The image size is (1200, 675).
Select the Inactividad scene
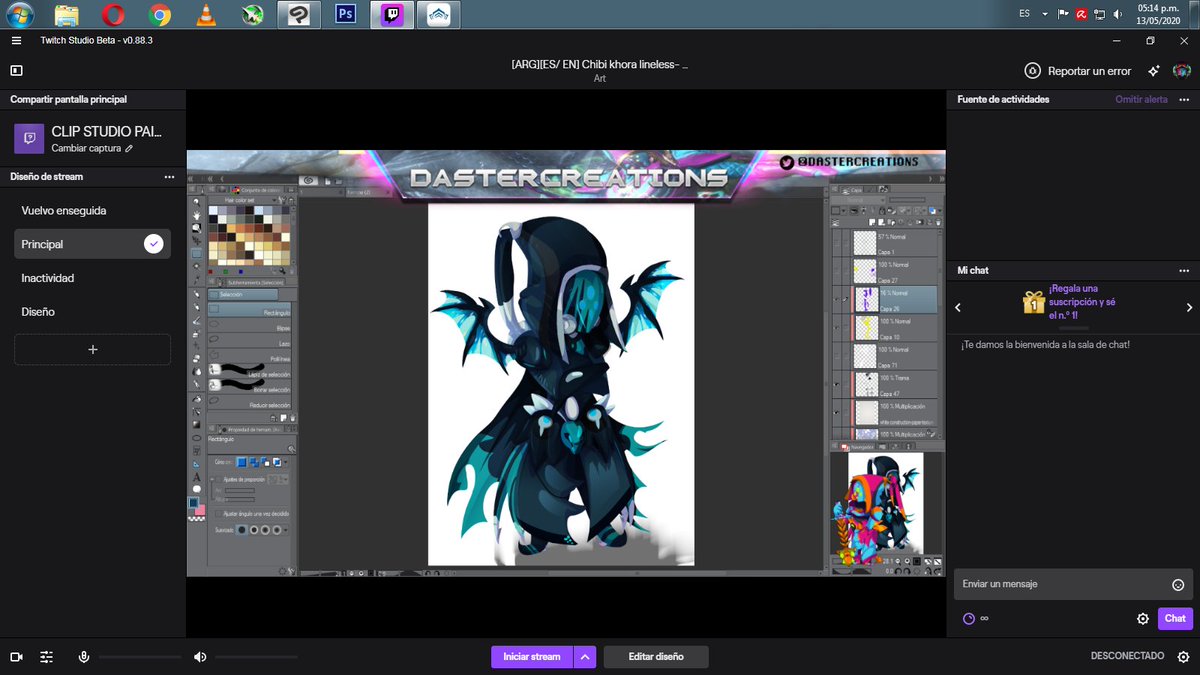[x=92, y=278]
